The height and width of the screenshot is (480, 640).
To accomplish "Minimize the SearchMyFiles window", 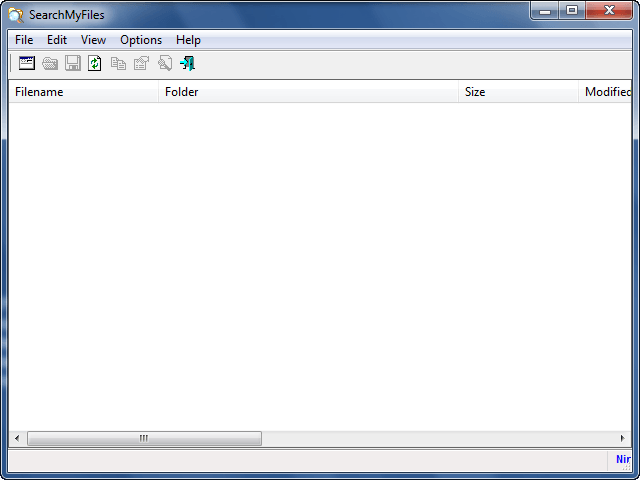I will (x=544, y=11).
